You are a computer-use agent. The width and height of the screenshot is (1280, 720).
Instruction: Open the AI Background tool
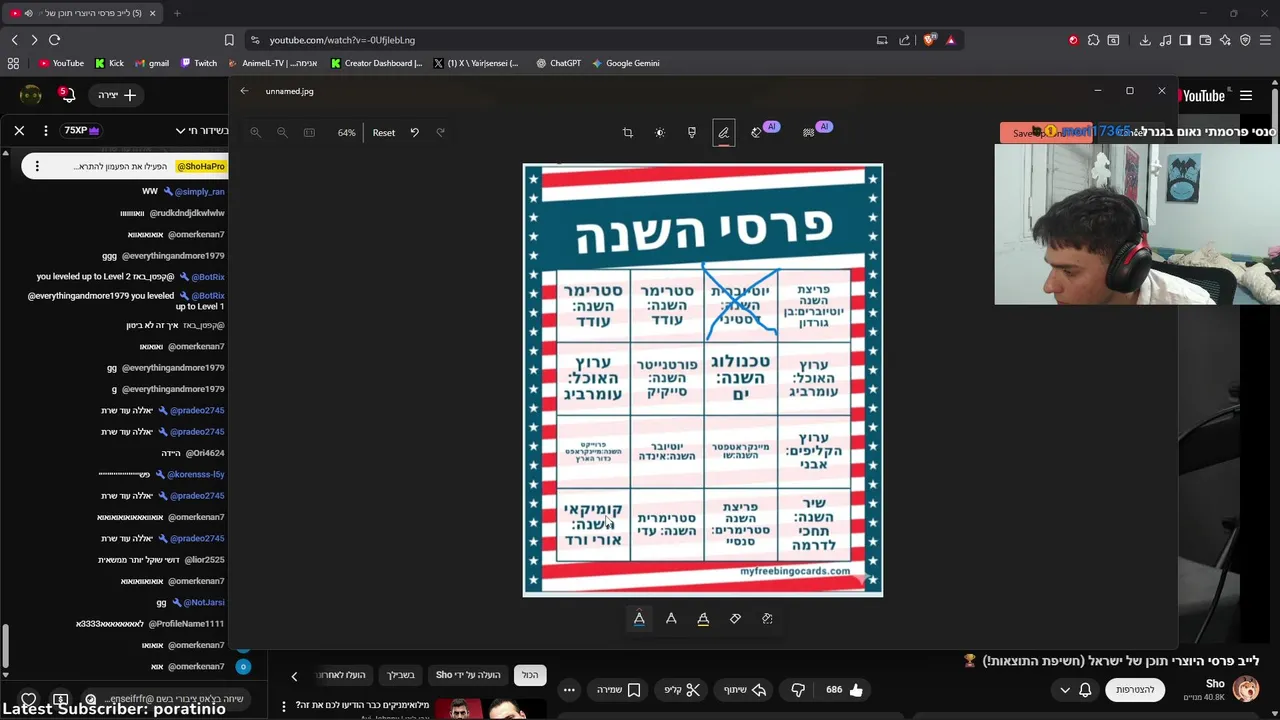(x=809, y=132)
